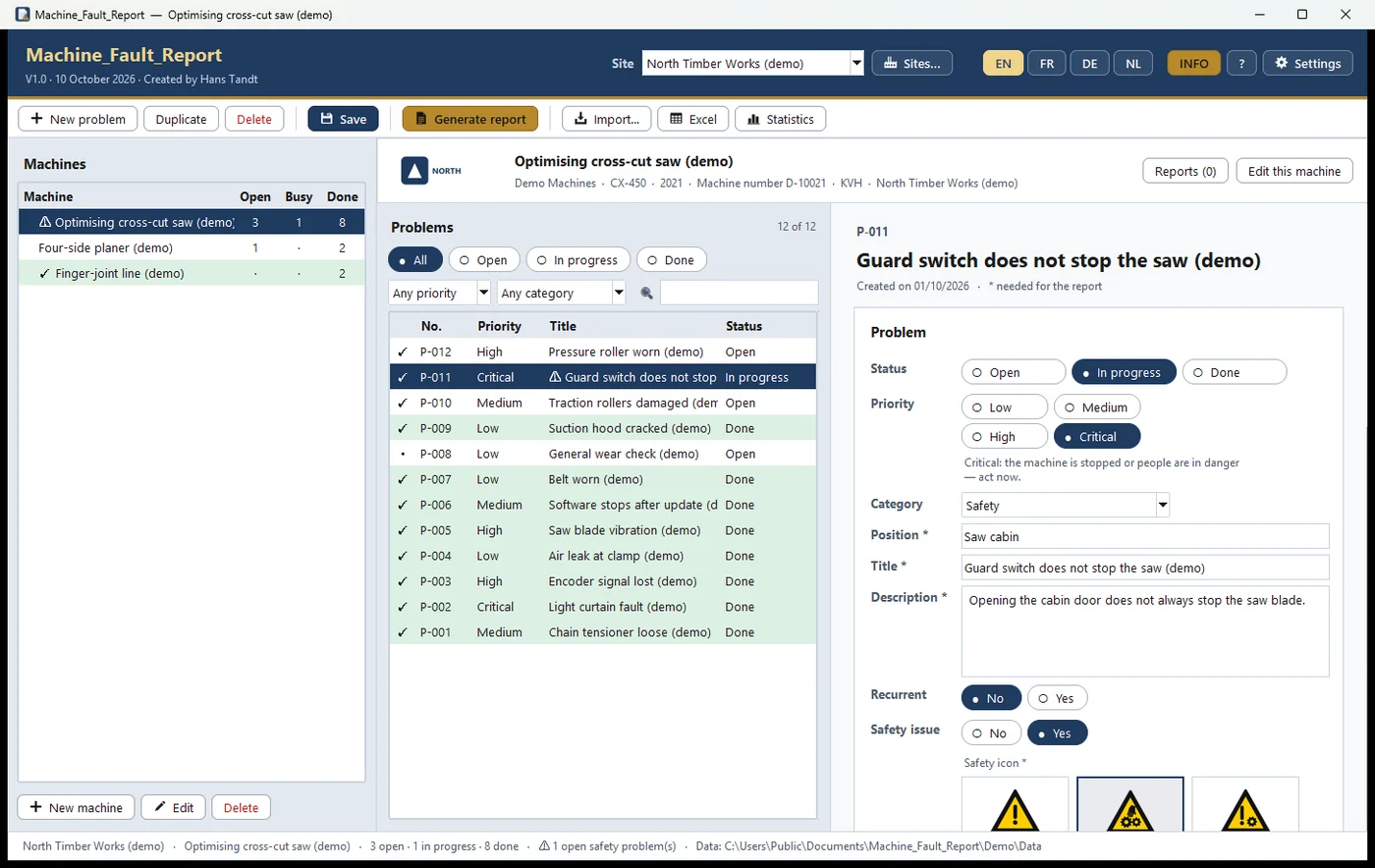Image resolution: width=1375 pixels, height=868 pixels.
Task: Set Priority to Low
Action: tap(1005, 407)
